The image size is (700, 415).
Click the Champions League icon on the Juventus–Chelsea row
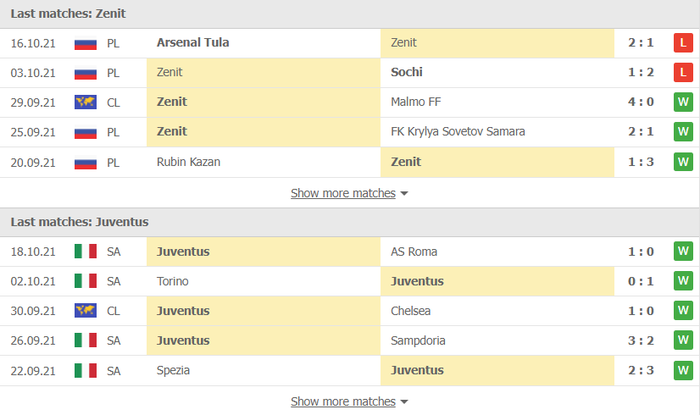click(x=85, y=311)
